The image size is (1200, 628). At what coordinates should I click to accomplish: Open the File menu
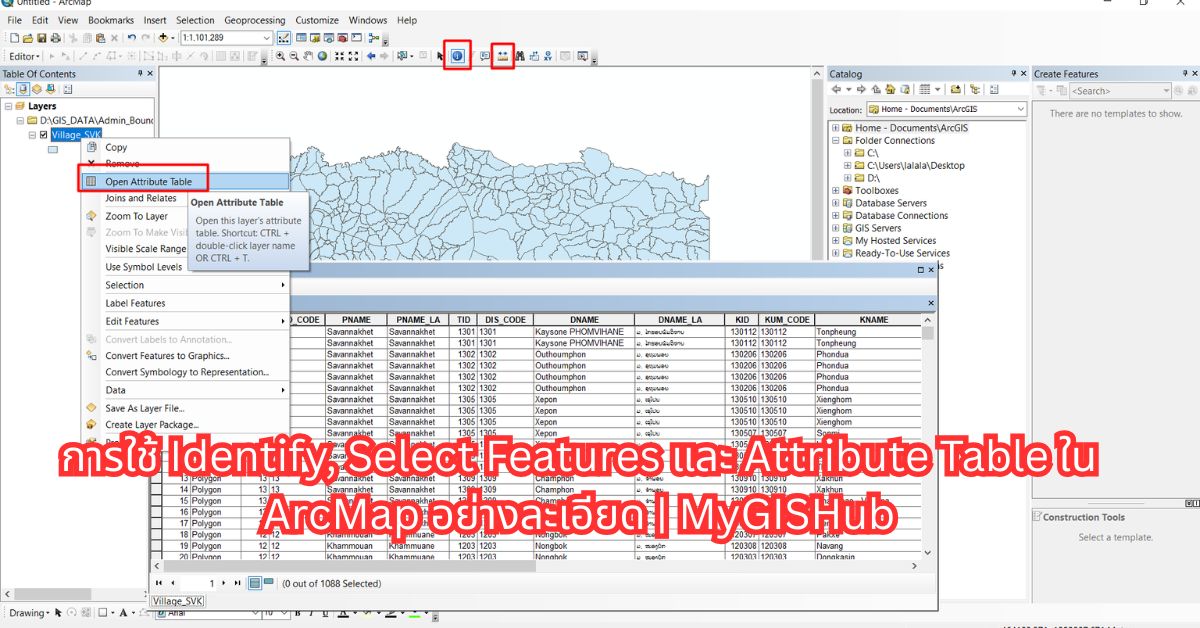[15, 20]
